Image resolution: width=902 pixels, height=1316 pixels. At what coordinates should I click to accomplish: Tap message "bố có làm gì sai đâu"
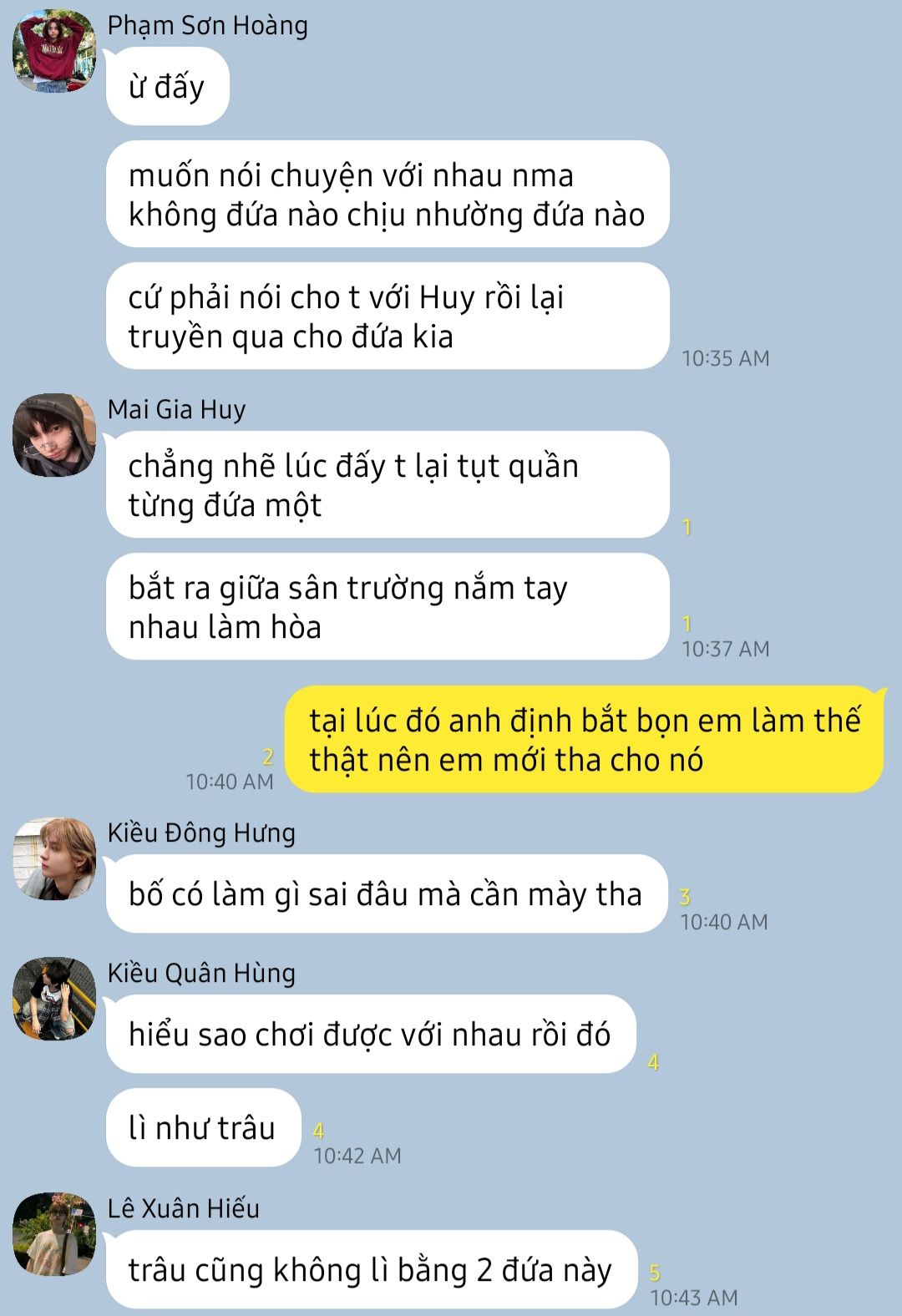point(387,893)
